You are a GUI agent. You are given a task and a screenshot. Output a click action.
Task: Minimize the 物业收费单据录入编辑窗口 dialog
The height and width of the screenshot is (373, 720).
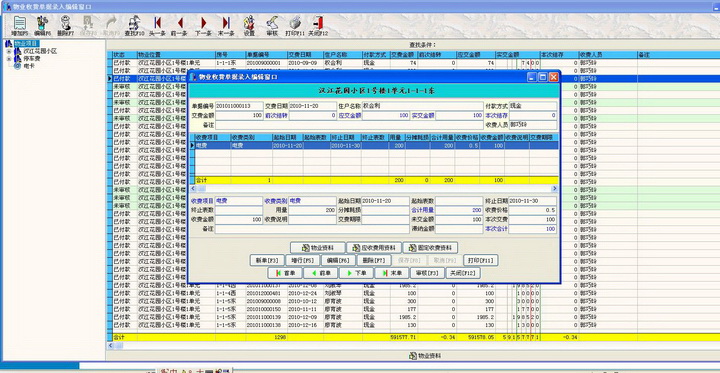pos(532,77)
